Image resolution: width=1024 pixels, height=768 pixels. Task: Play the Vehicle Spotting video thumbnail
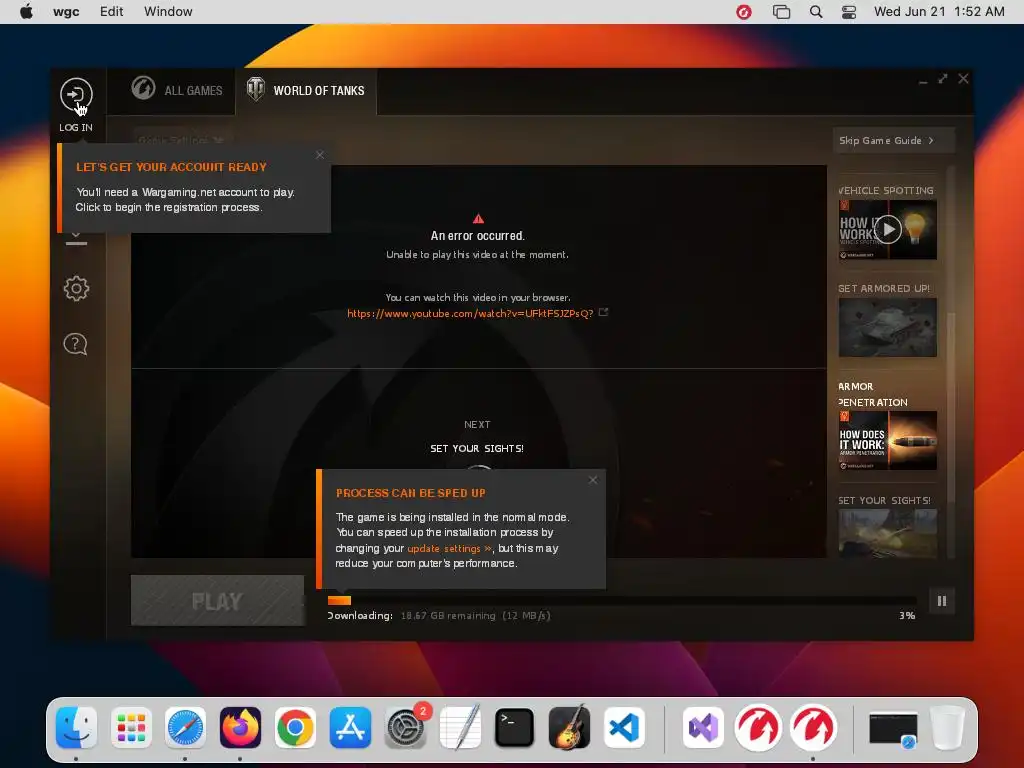coord(888,229)
